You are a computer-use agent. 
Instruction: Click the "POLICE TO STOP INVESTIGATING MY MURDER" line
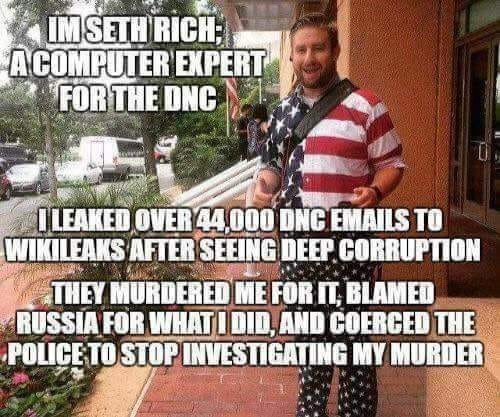coord(245,353)
